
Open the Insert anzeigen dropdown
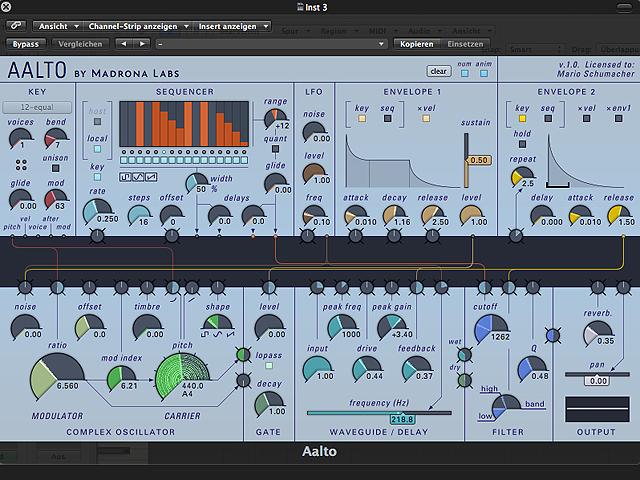click(x=233, y=26)
